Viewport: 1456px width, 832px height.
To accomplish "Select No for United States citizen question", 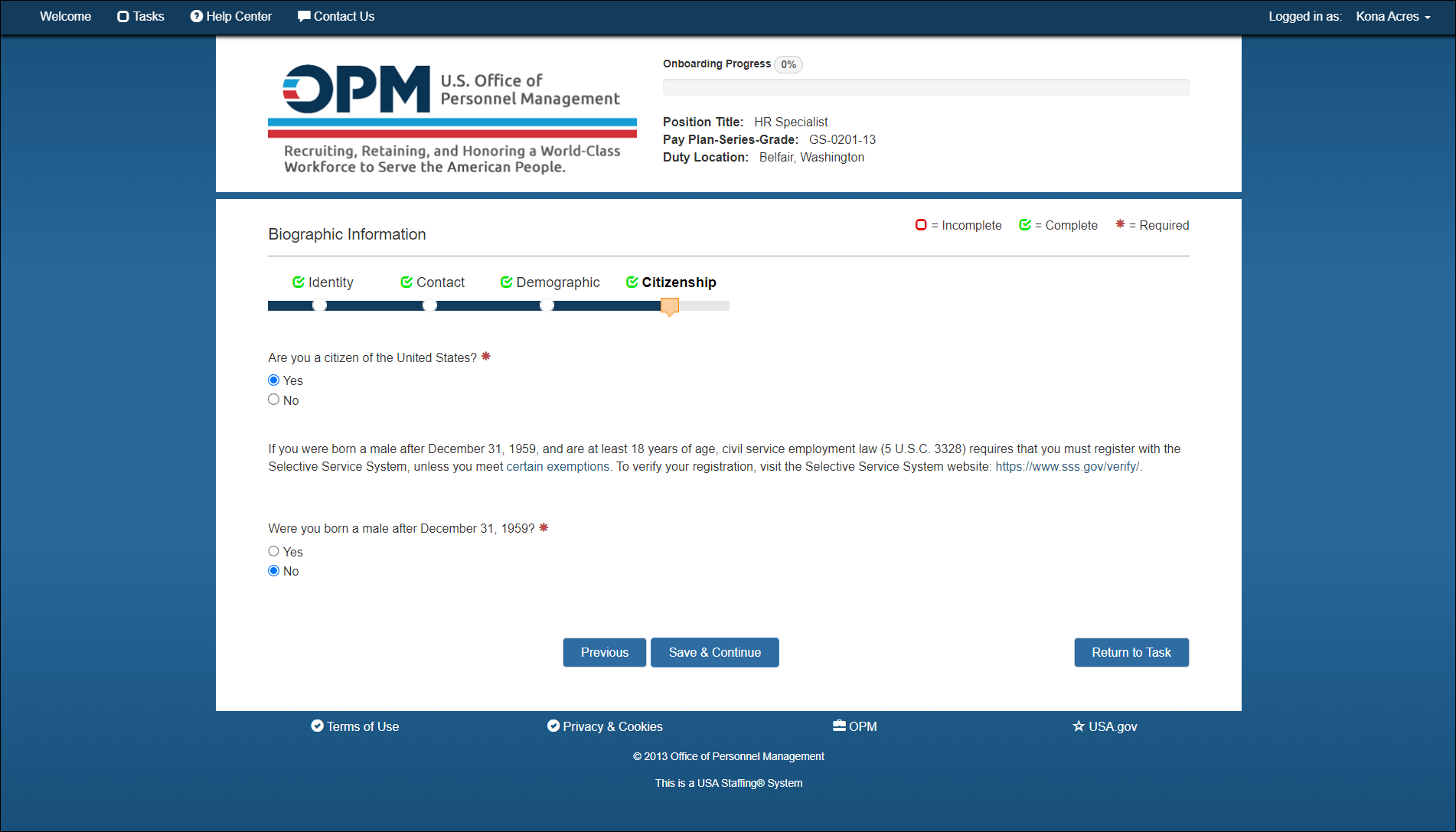I will coord(273,400).
